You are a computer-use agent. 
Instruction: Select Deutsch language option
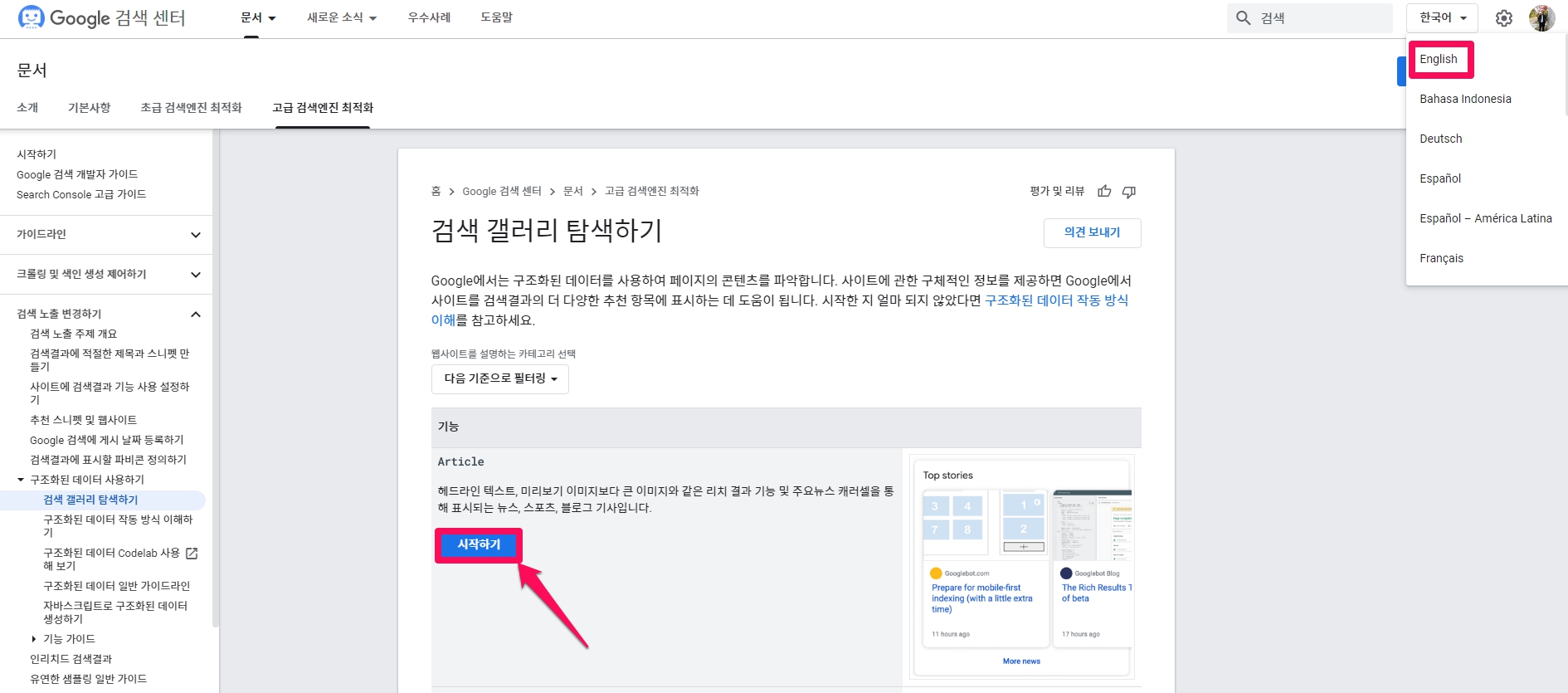pyautogui.click(x=1440, y=139)
